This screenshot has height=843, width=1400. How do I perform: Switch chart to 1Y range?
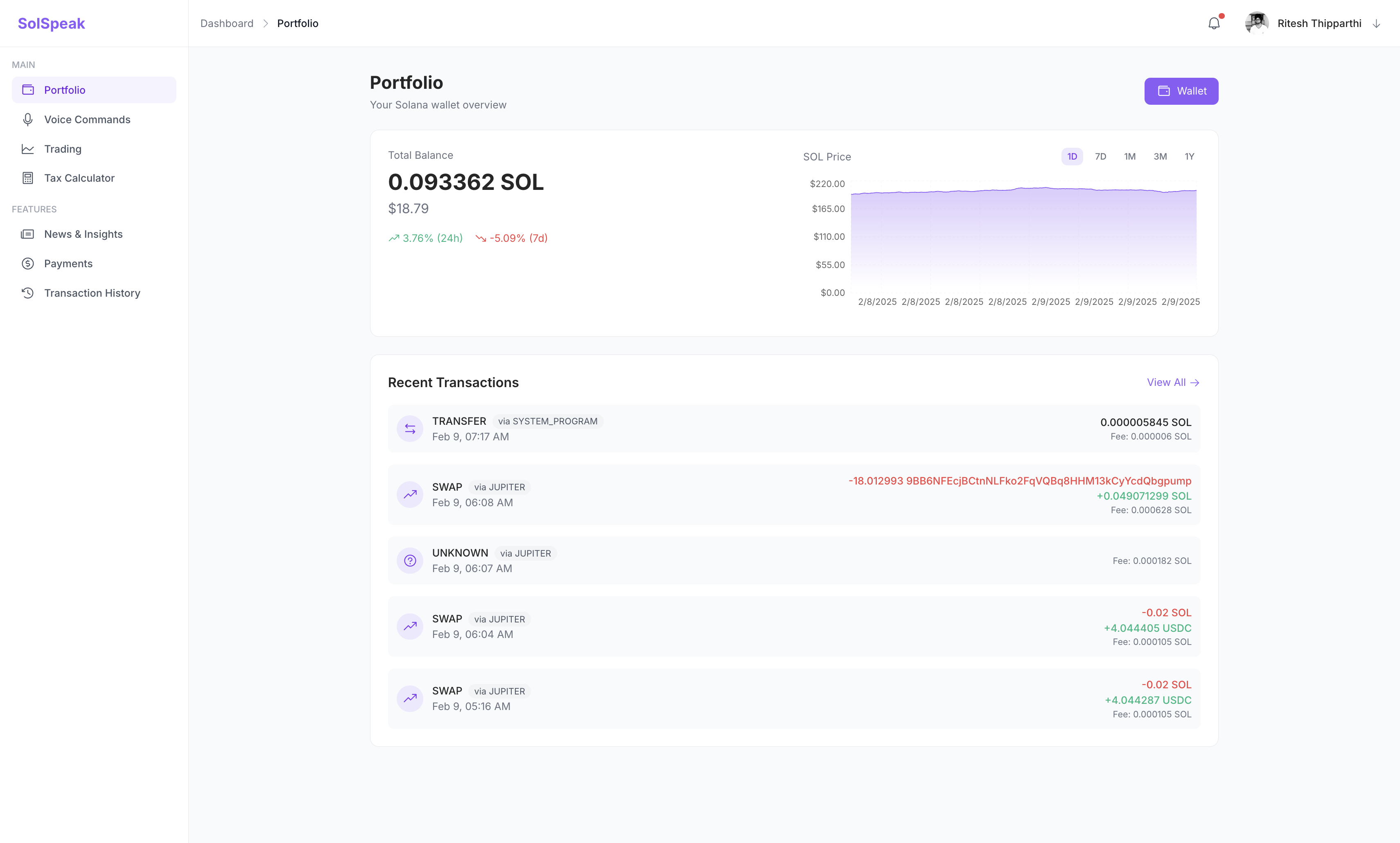(x=1189, y=157)
